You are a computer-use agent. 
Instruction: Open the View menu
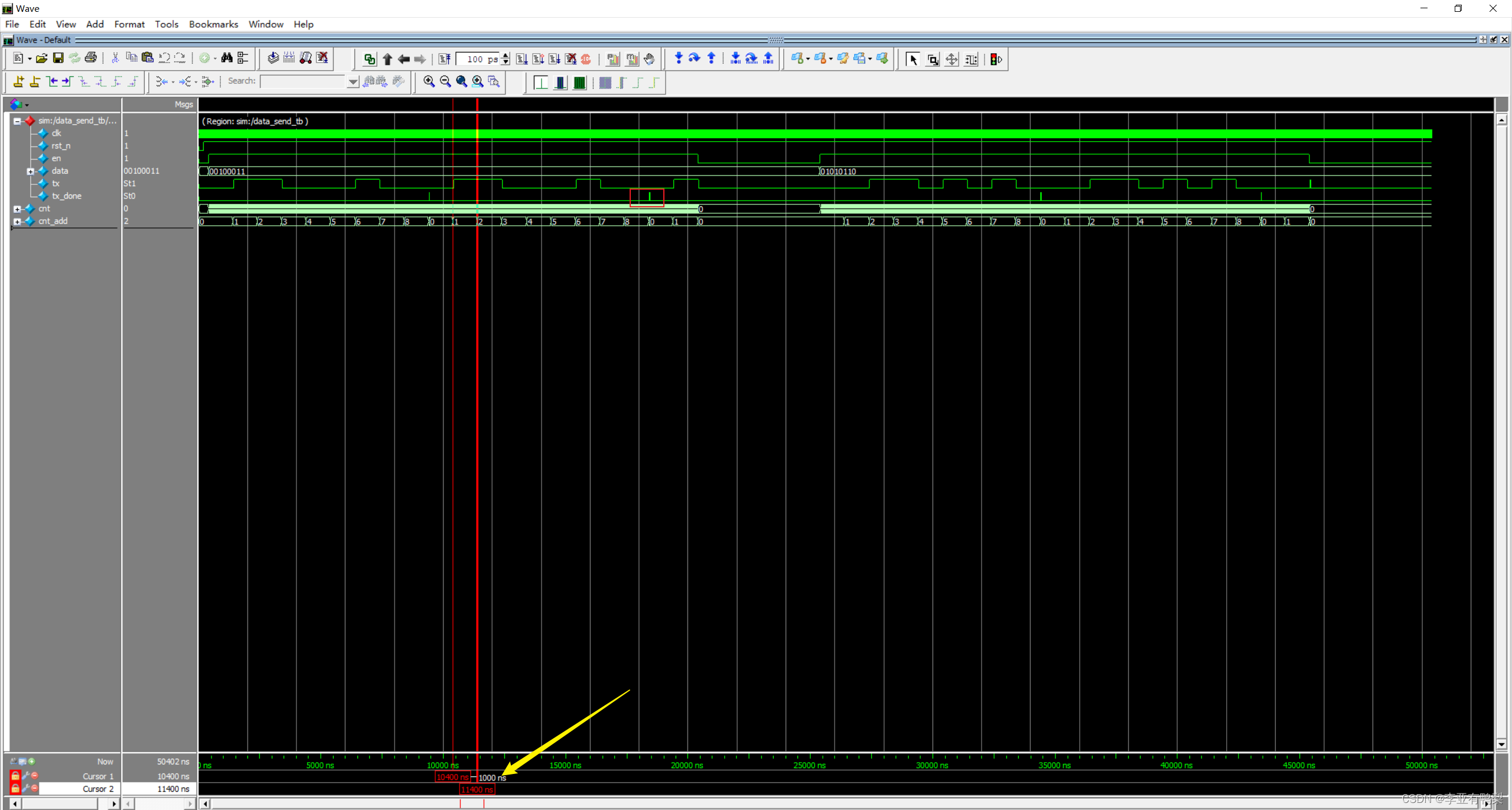[x=66, y=24]
